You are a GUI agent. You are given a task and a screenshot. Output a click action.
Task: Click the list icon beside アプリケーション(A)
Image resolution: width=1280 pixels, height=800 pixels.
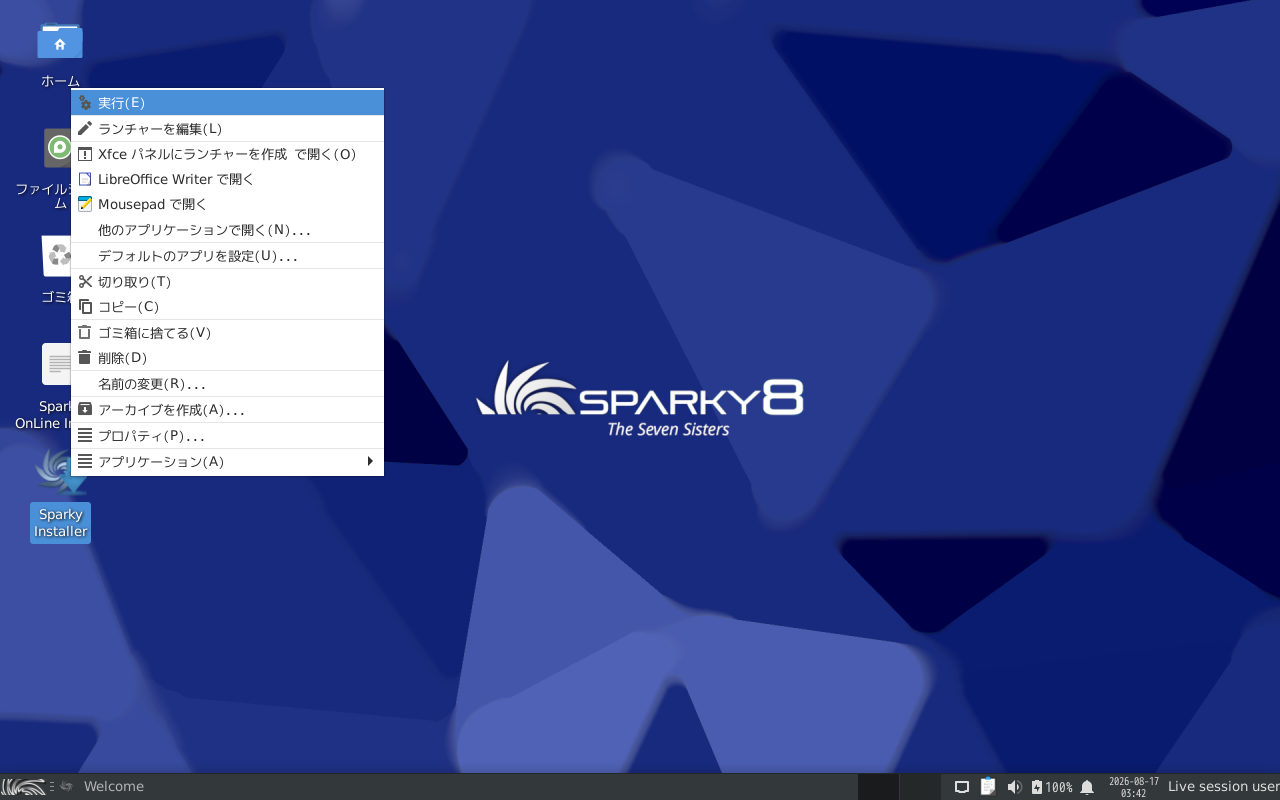(85, 461)
